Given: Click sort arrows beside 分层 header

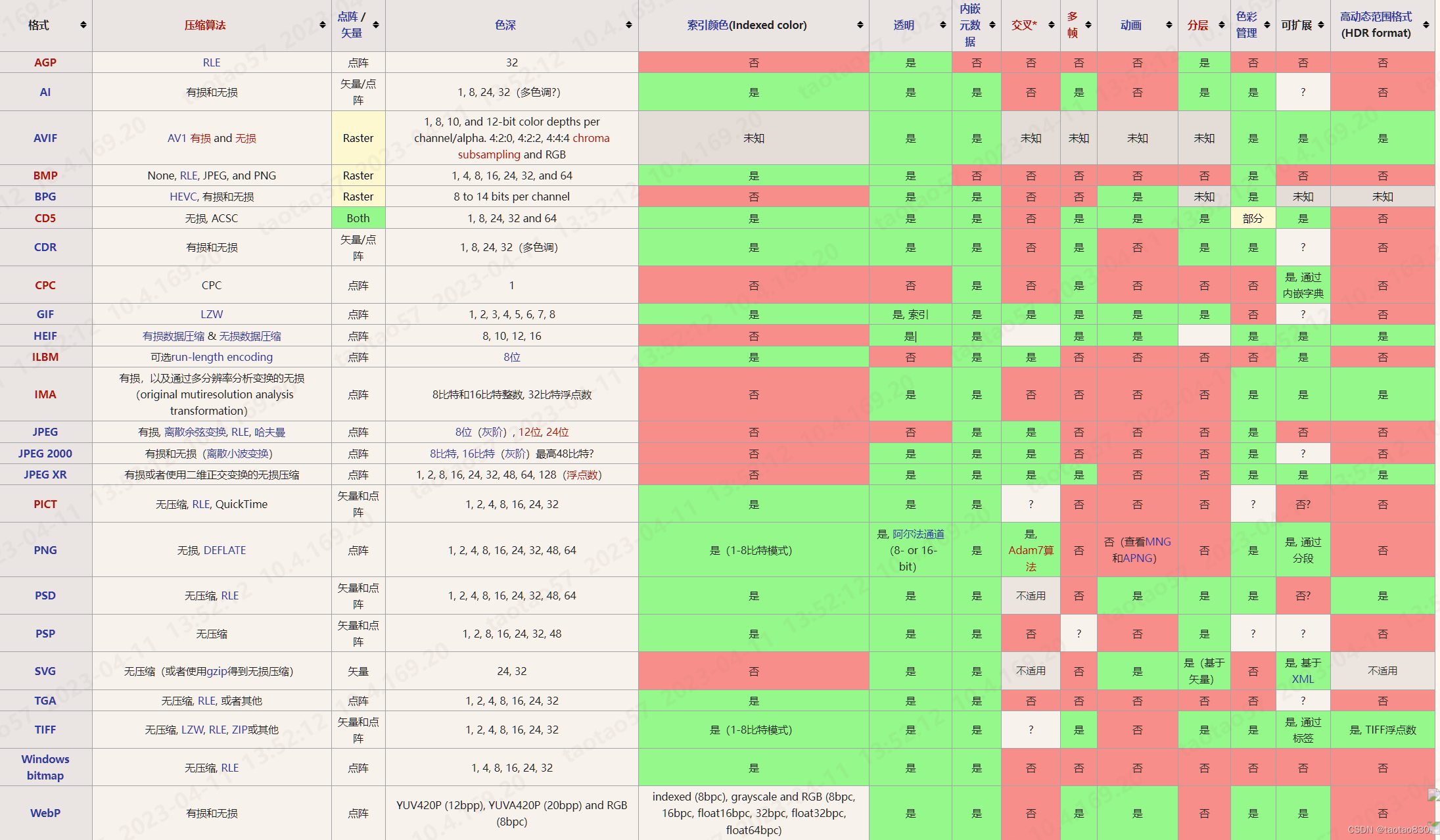Looking at the screenshot, I should tap(1221, 25).
